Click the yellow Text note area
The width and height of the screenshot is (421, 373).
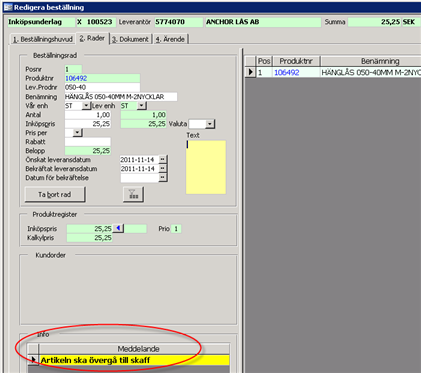[206, 167]
